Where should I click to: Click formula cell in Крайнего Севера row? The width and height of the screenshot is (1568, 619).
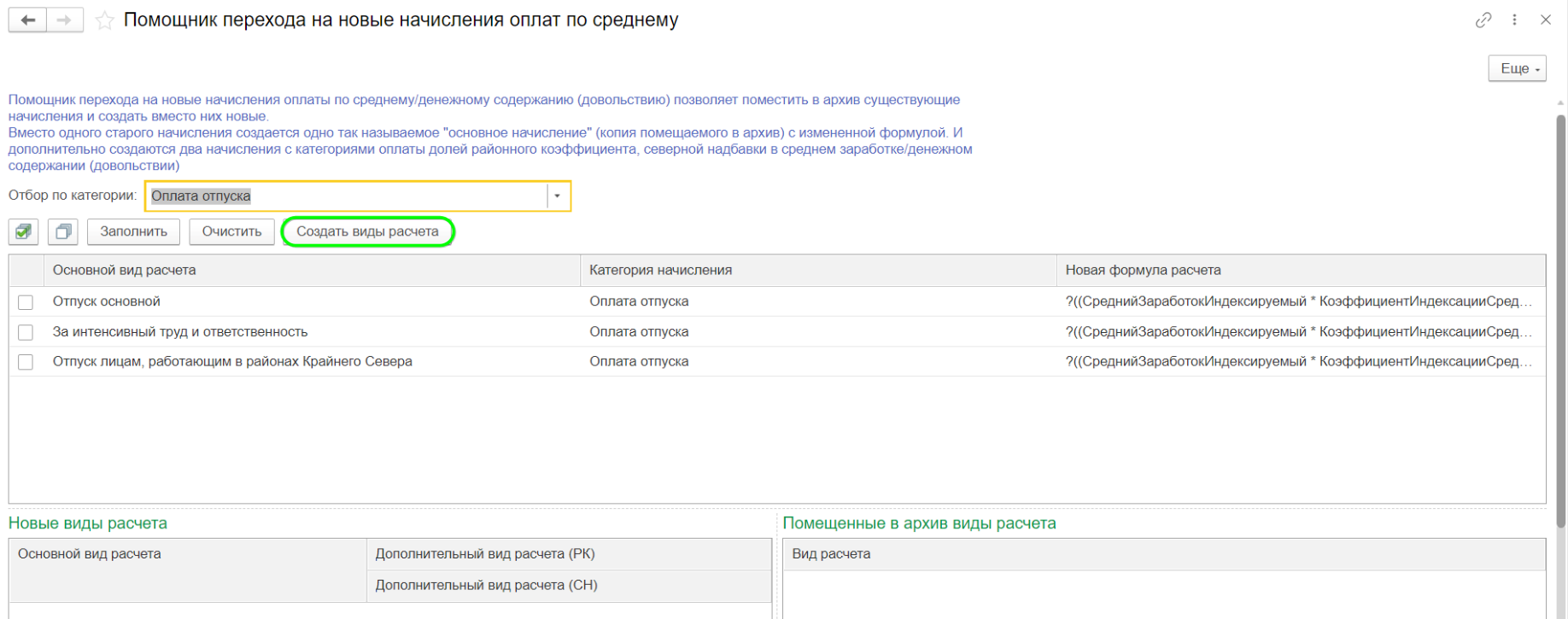[x=1301, y=361]
